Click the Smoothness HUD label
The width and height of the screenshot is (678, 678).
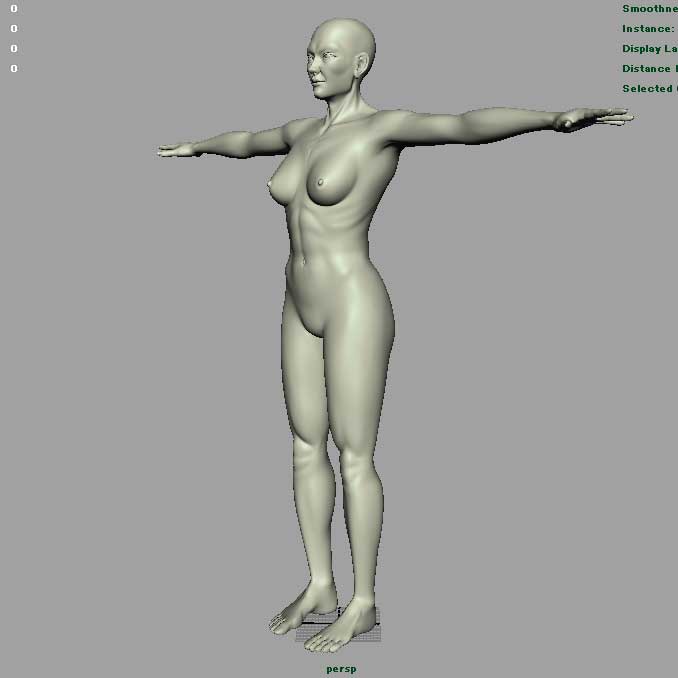[649, 9]
